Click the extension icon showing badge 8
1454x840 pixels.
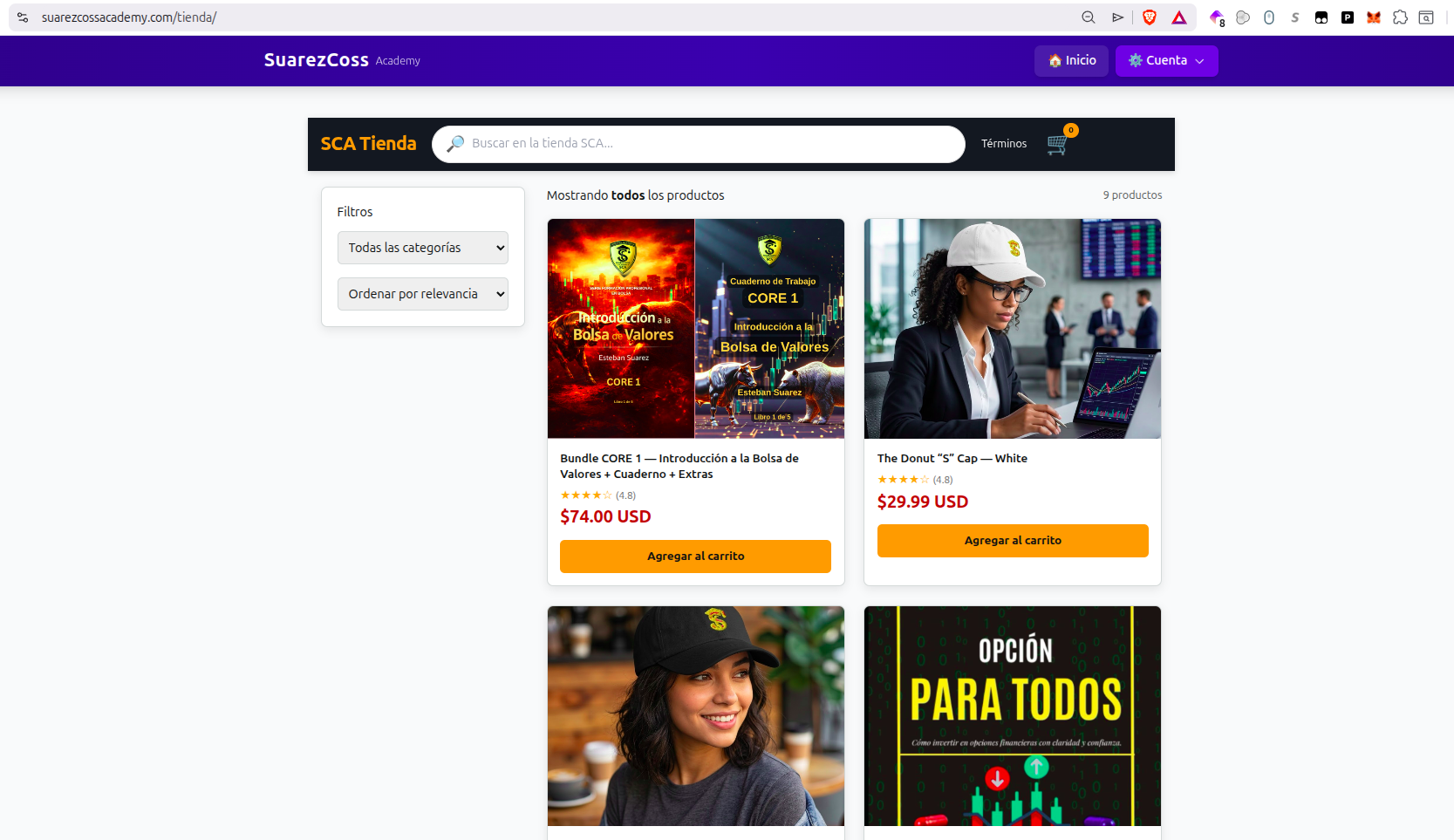pyautogui.click(x=1216, y=17)
